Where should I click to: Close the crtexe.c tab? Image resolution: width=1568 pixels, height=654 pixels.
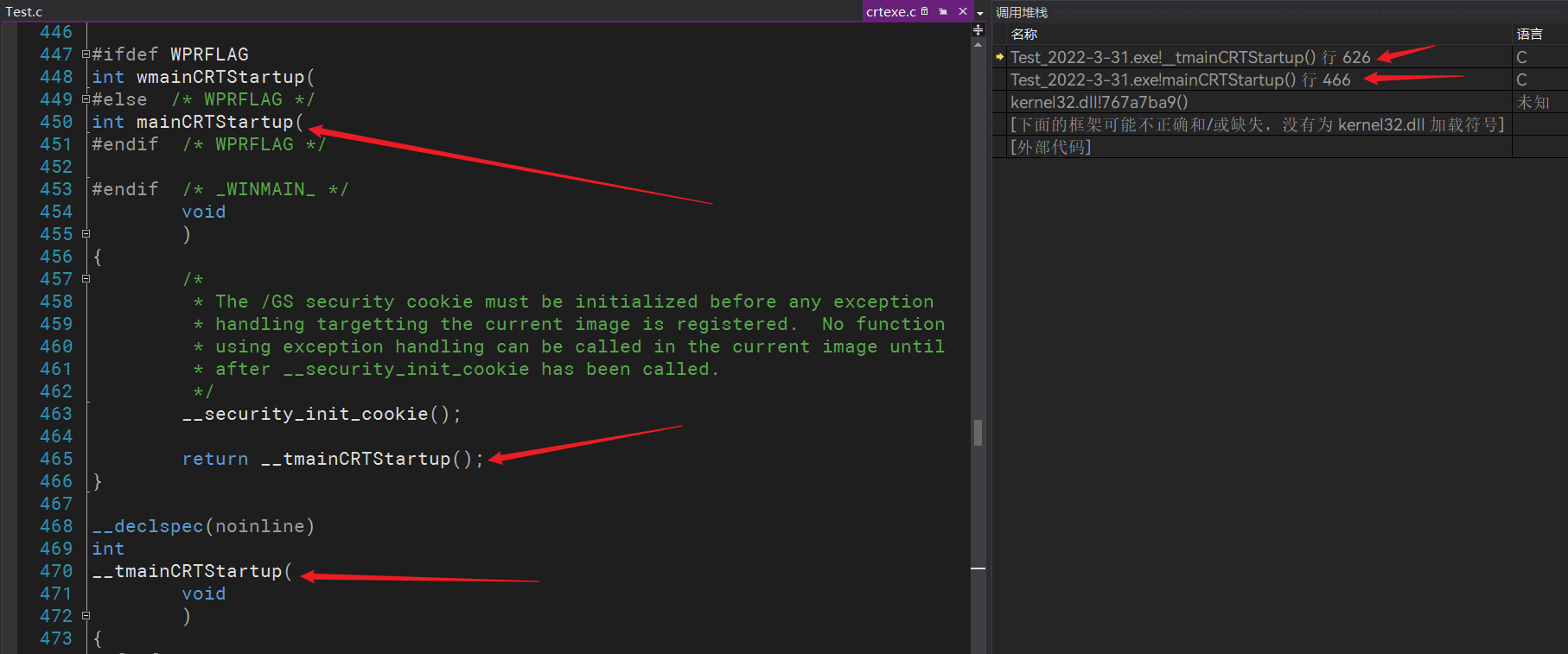click(x=963, y=11)
